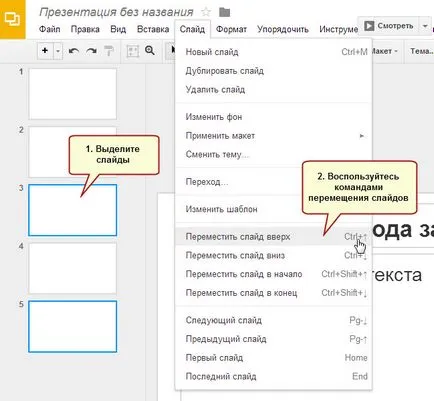The width and height of the screenshot is (434, 401).
Task: Choose Переместить слайд в конец
Action: pyautogui.click(x=273, y=293)
